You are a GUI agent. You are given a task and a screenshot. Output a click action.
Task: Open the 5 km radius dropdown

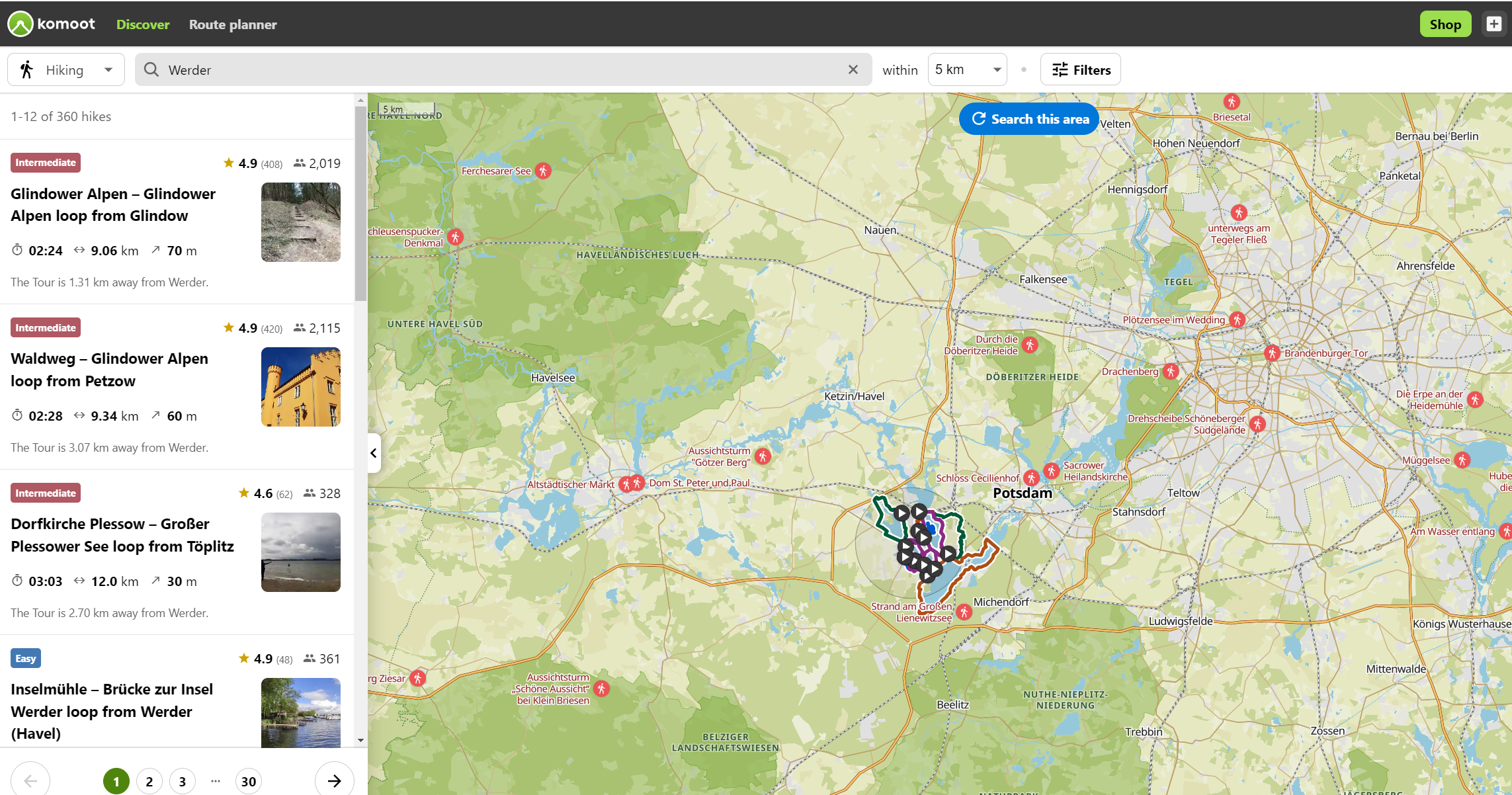coord(967,69)
